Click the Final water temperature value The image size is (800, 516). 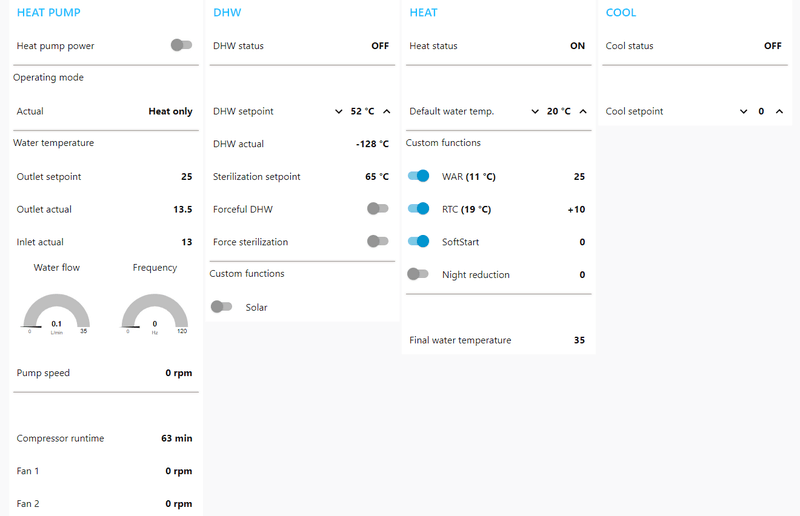coord(579,340)
